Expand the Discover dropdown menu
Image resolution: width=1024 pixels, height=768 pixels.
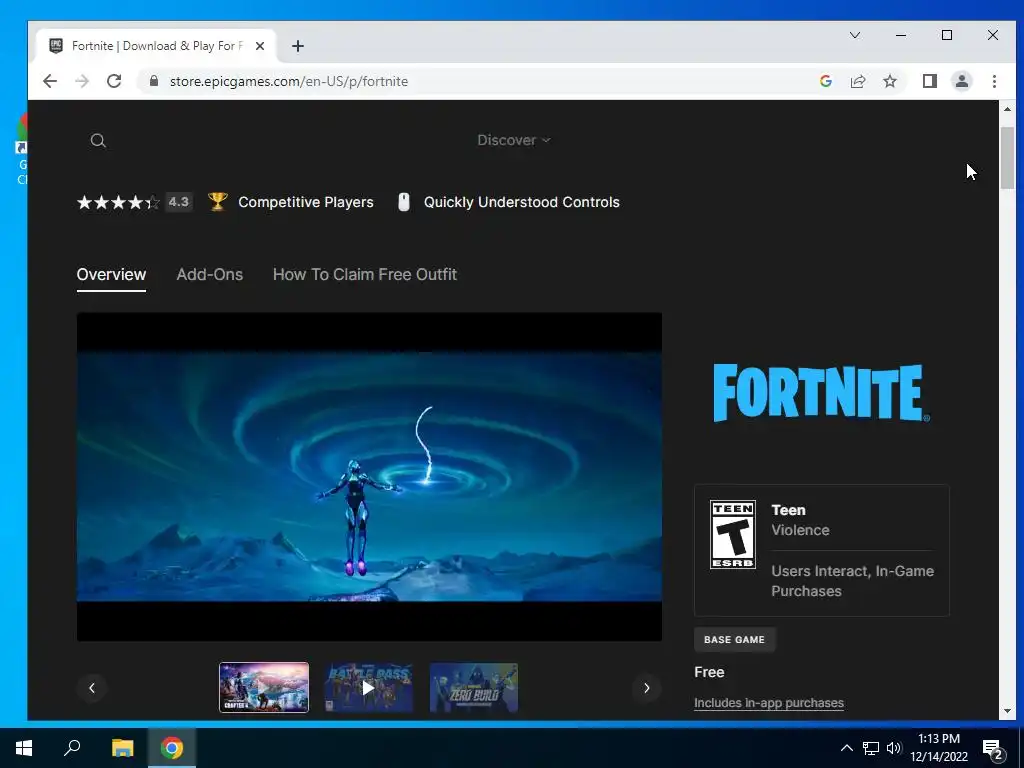514,140
